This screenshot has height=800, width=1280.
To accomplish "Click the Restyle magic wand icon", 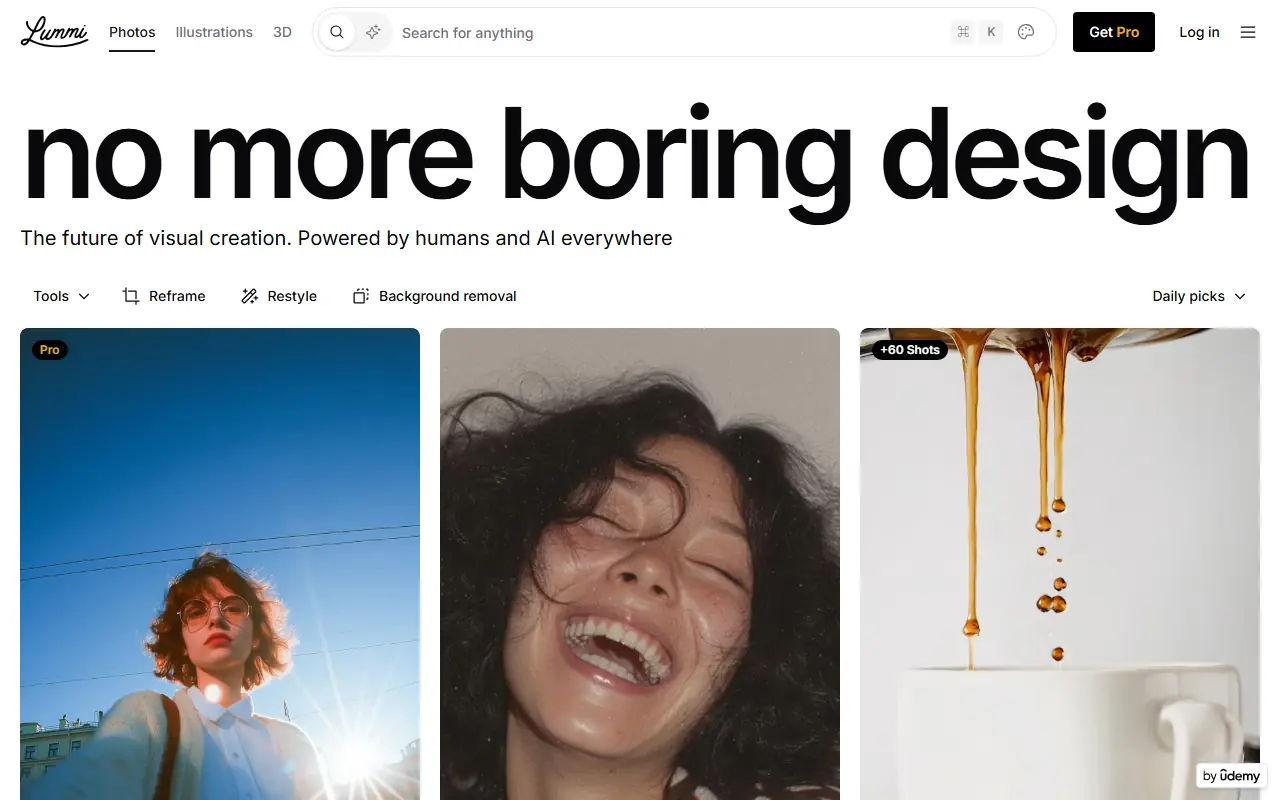I will [x=250, y=296].
